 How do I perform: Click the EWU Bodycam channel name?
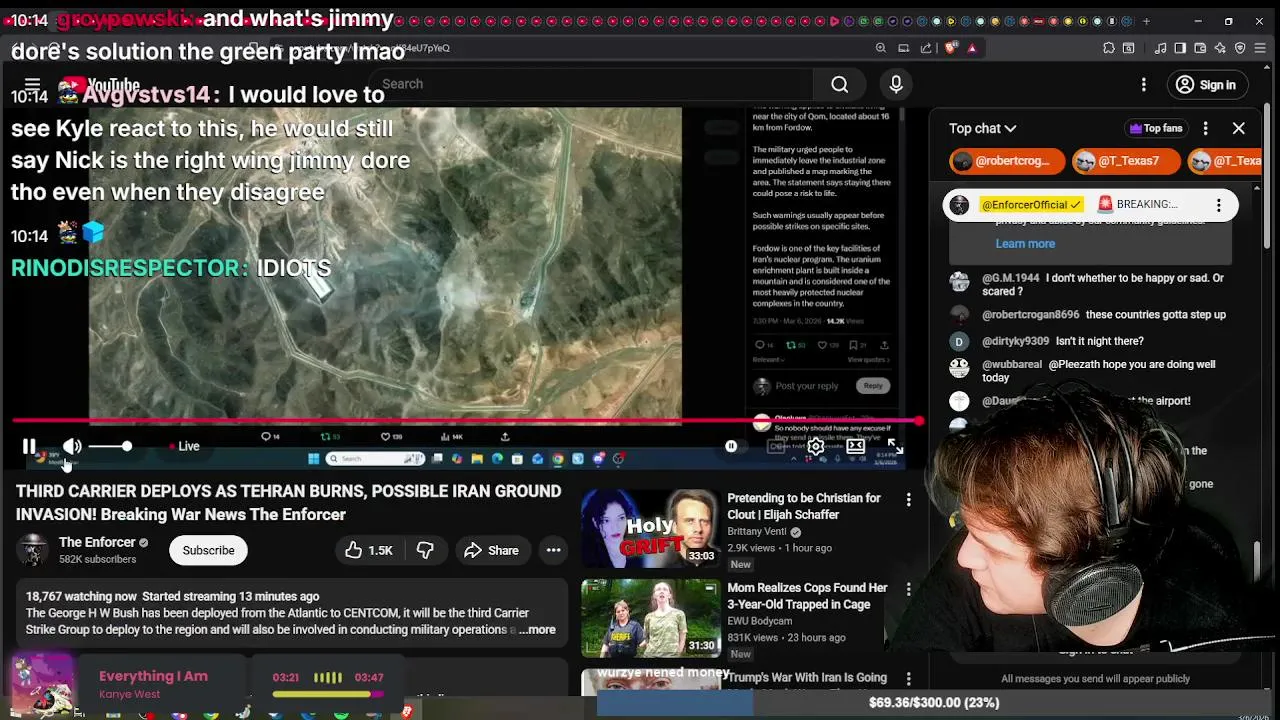(x=760, y=621)
